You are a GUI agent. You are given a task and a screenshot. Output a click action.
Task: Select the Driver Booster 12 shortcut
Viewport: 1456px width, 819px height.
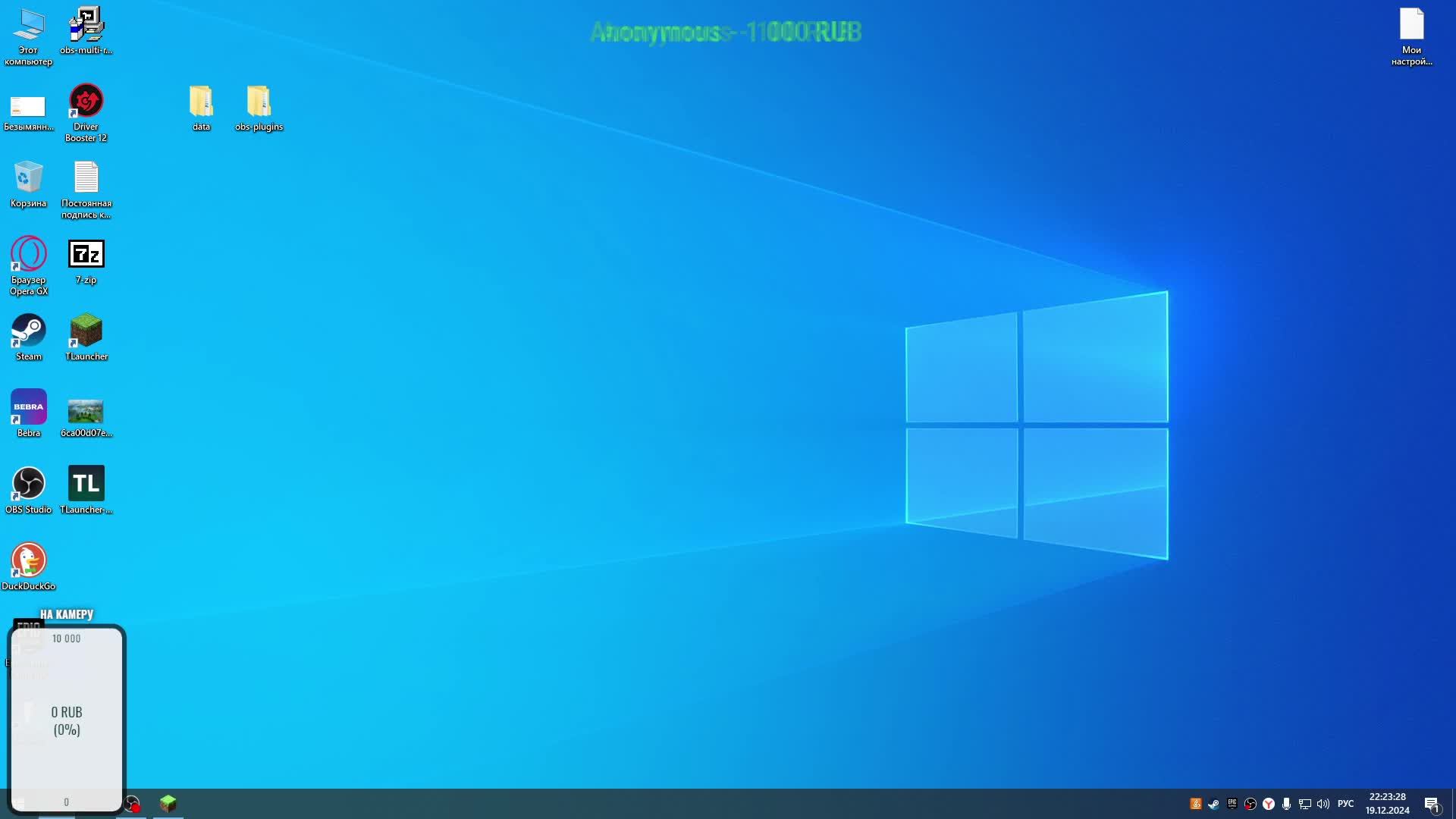(86, 102)
